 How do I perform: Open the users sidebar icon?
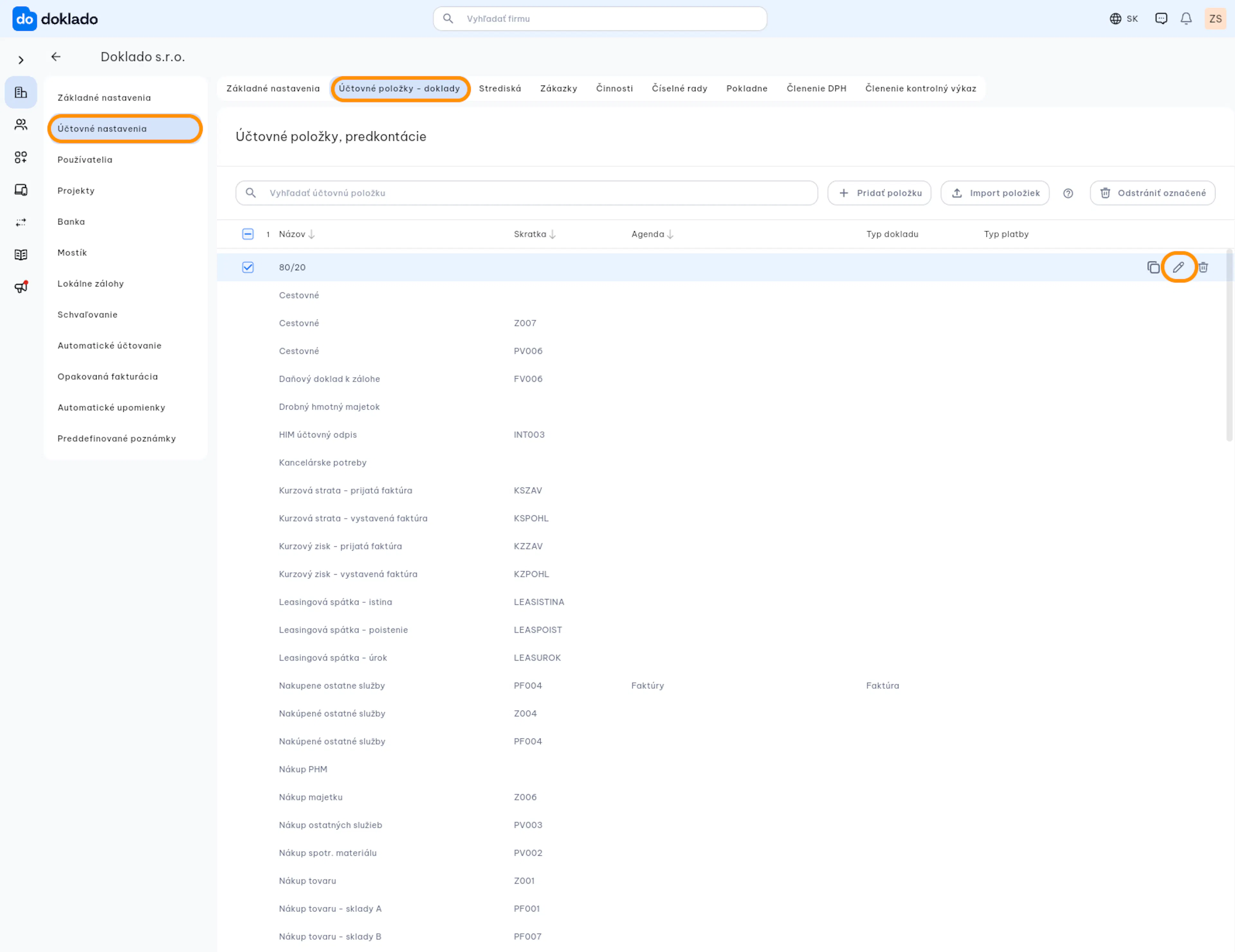[x=21, y=124]
